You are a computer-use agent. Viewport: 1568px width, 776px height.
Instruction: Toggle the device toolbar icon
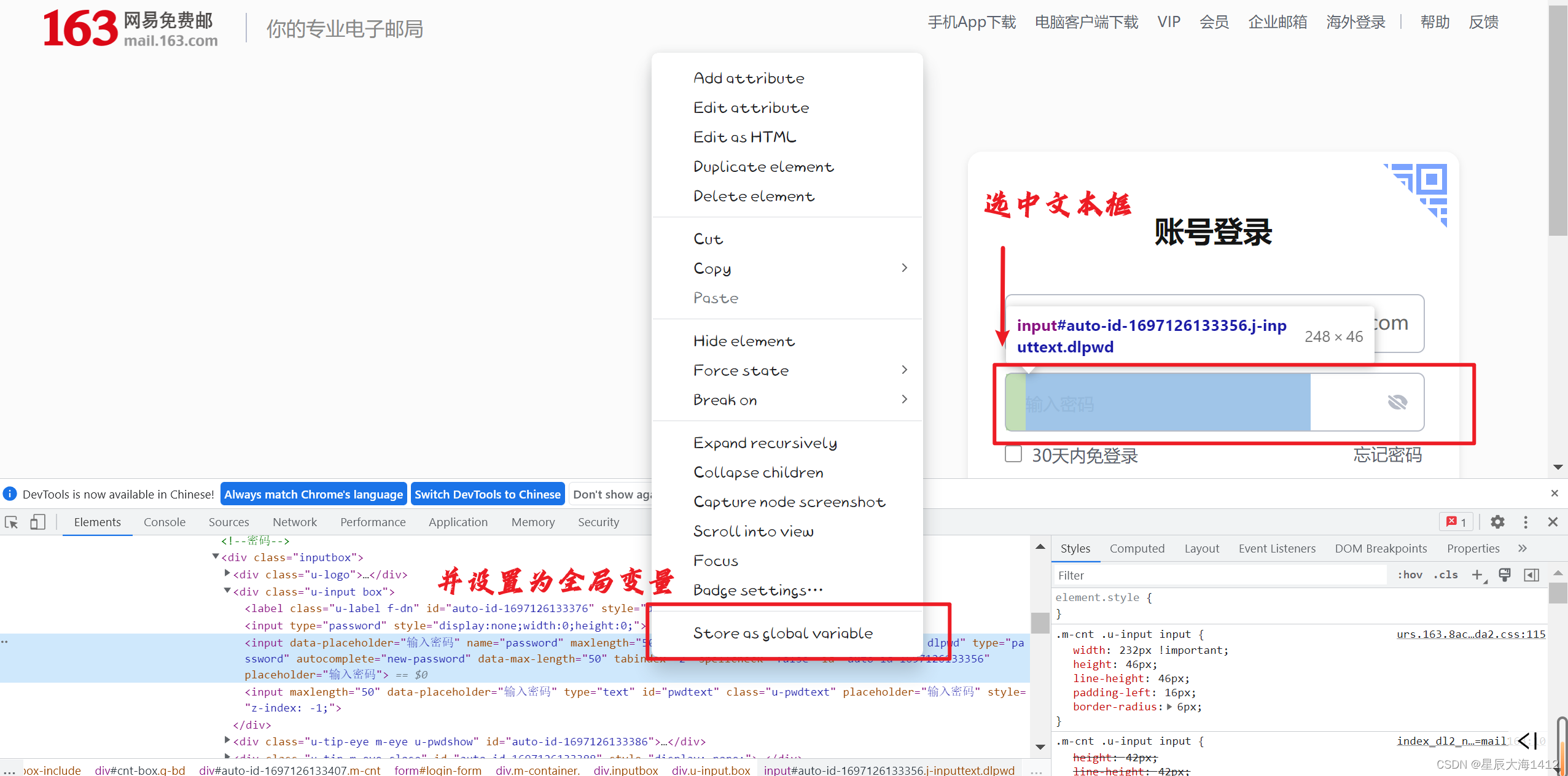click(x=37, y=522)
